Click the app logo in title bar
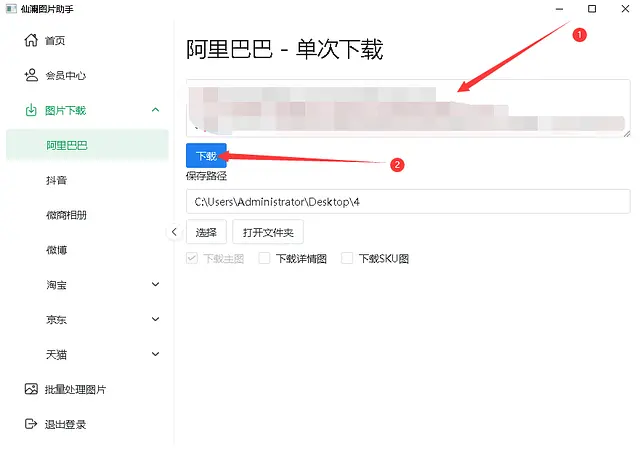Viewport: 640px width, 476px height. tap(11, 9)
